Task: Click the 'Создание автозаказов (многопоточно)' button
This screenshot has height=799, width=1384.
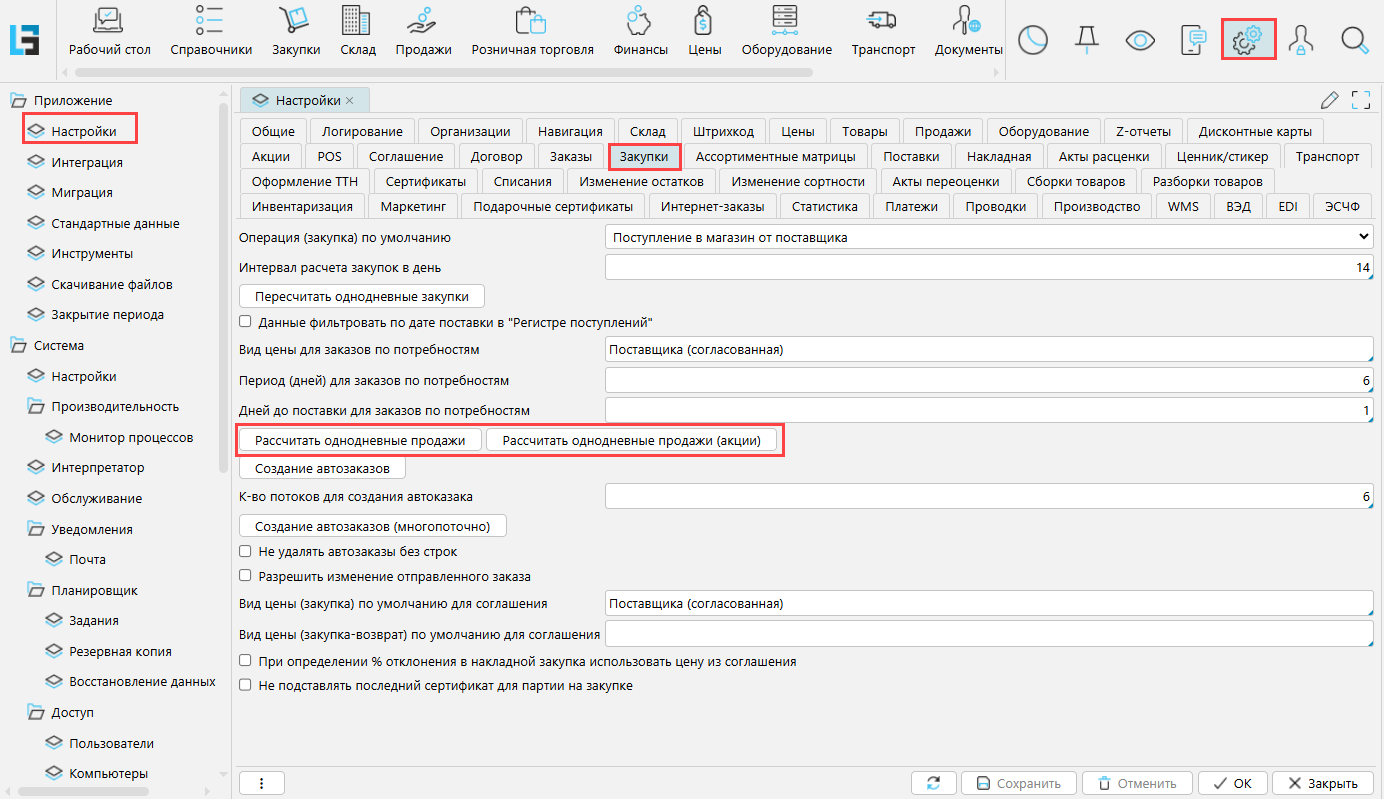Action: click(x=373, y=526)
